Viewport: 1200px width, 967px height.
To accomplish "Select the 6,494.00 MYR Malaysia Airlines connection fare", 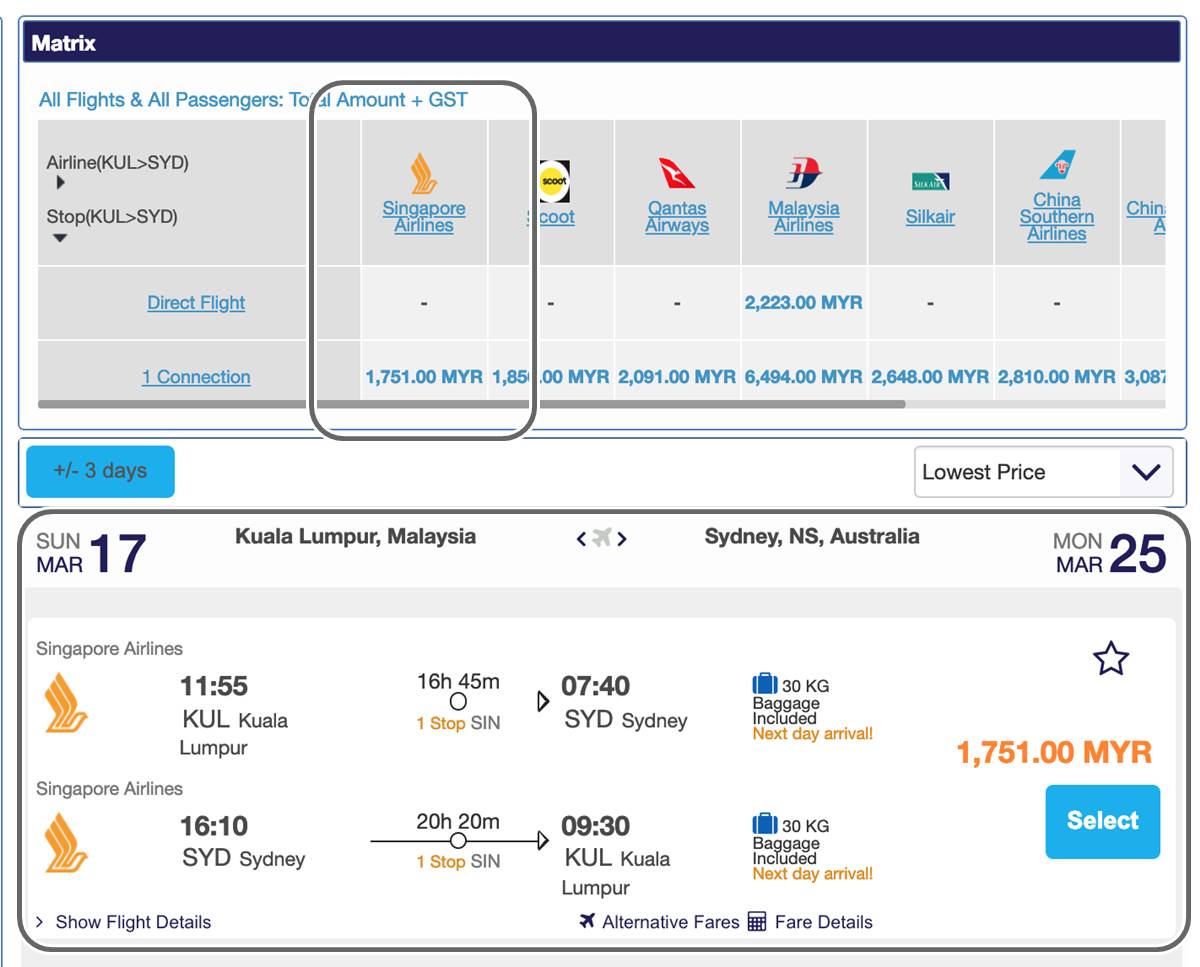I will (804, 377).
